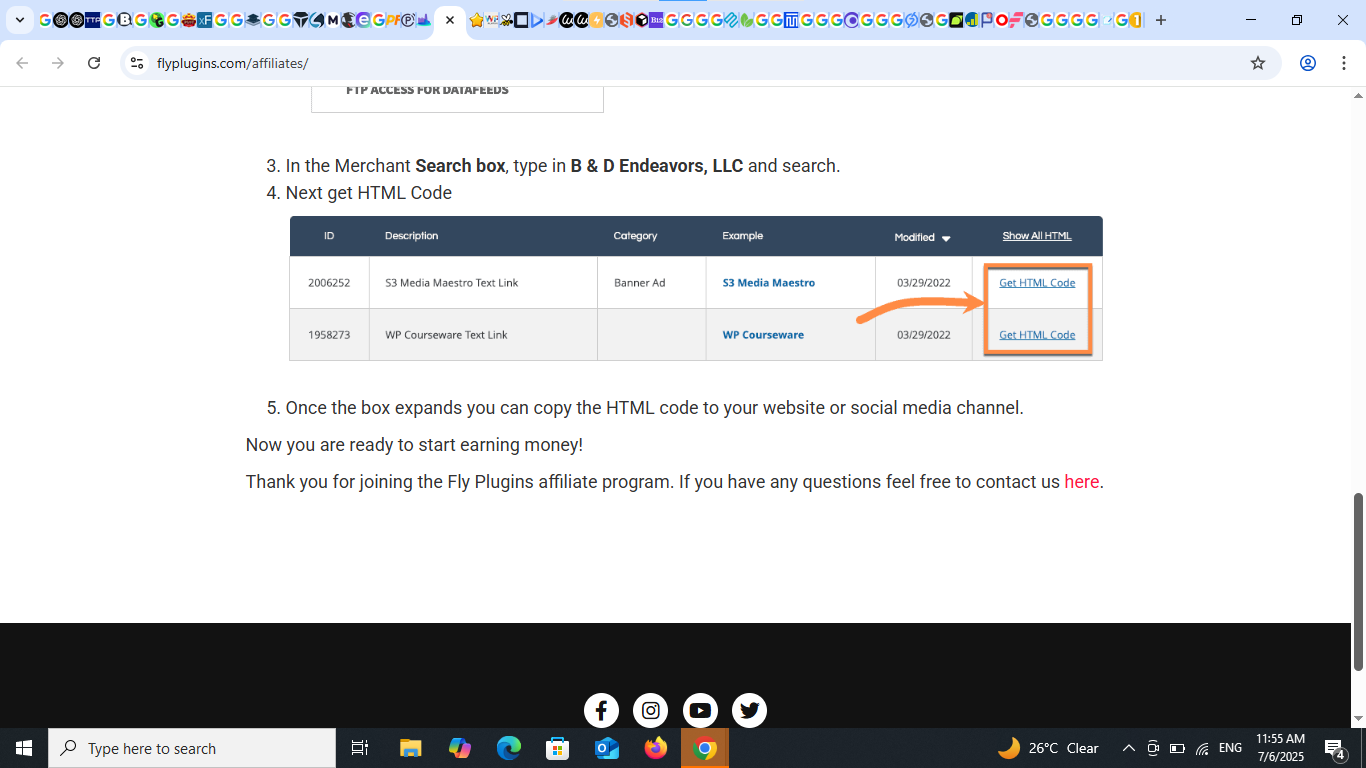Open File Explorer from the taskbar

pos(410,748)
